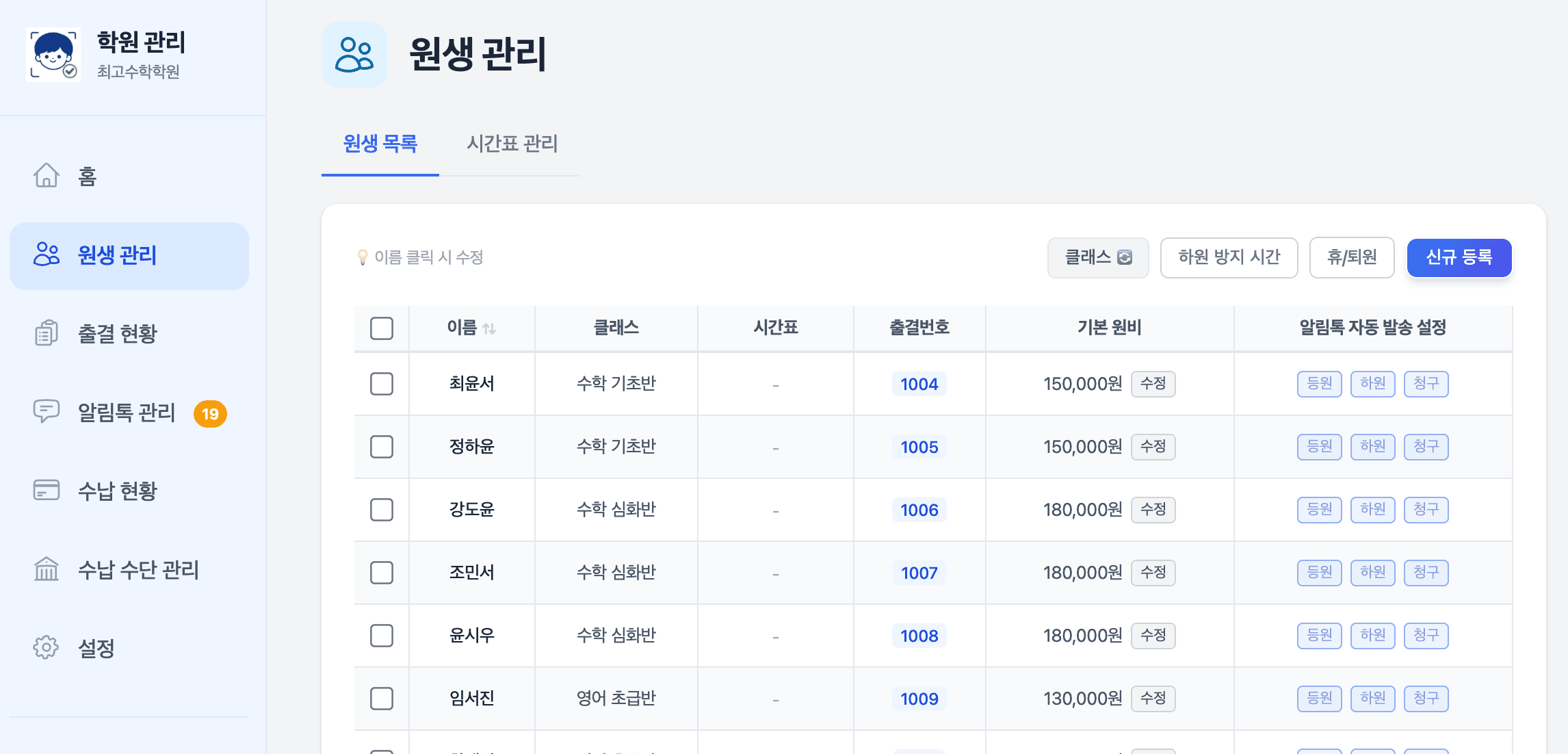Open 하원 방지 시간 settings
This screenshot has width=1568, height=754.
click(x=1229, y=257)
